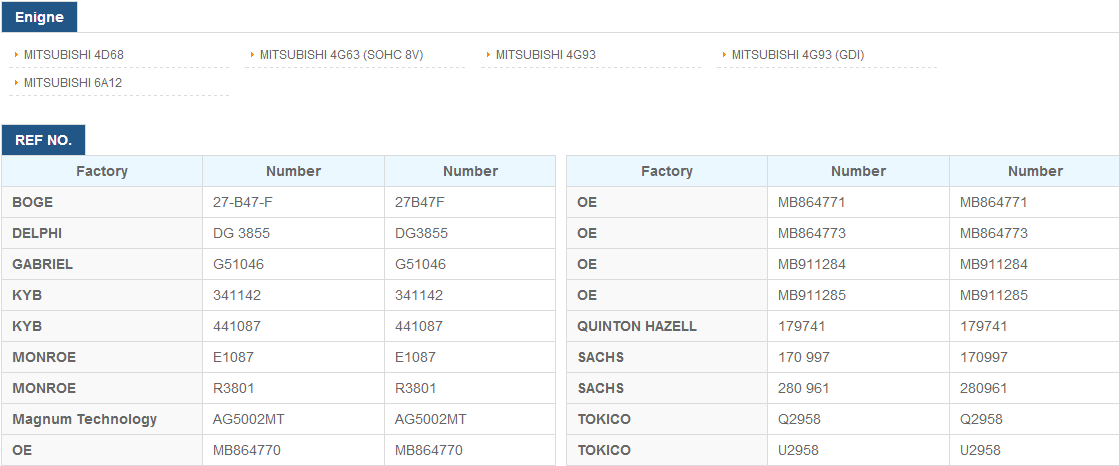Click the orange arrow beside MITSUBISHI 4G93 (GDI)

click(x=724, y=54)
